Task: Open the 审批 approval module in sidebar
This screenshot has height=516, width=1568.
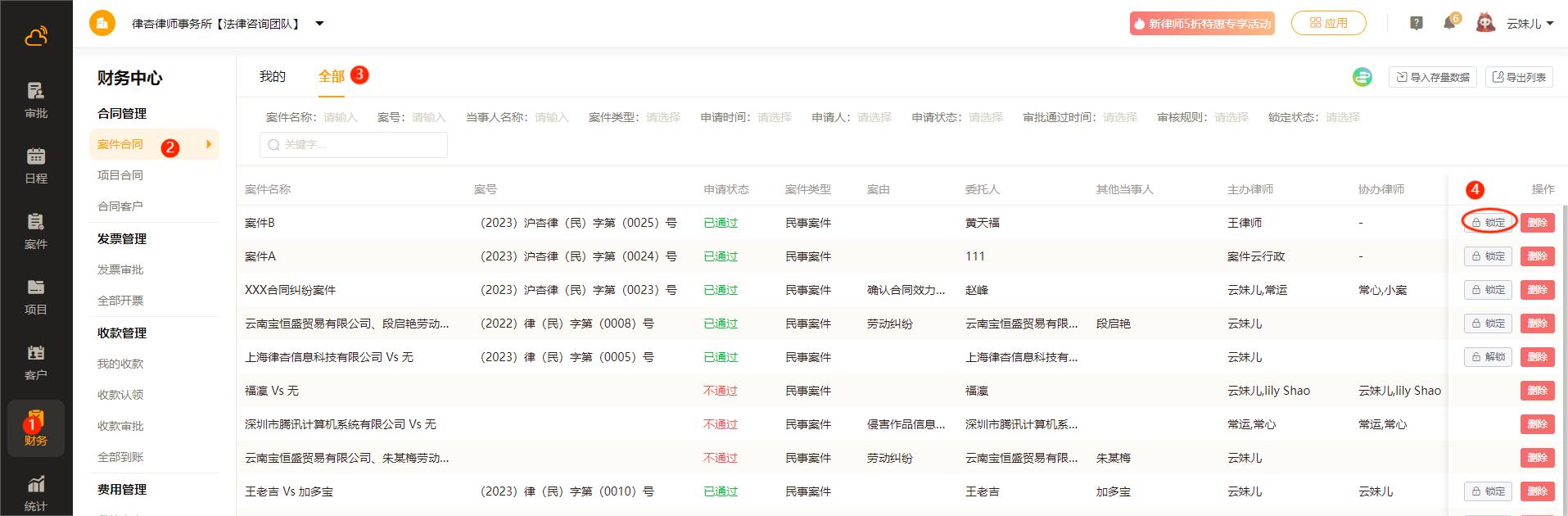Action: [x=36, y=99]
